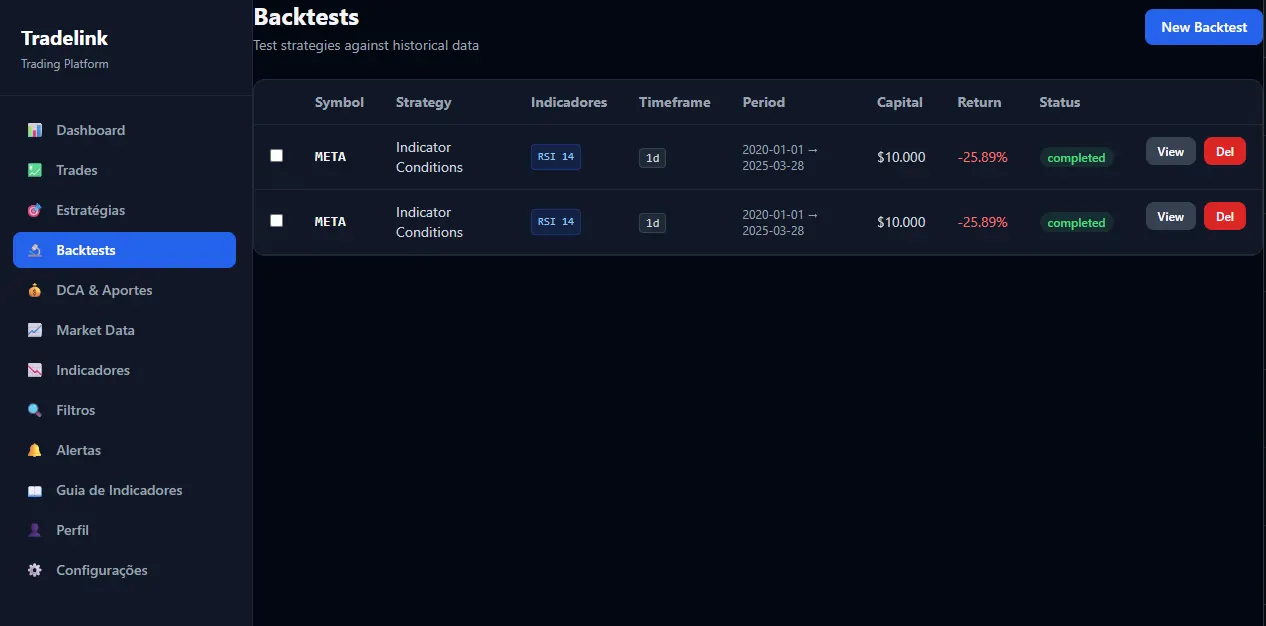Image resolution: width=1266 pixels, height=626 pixels.
Task: Click the Guia de Indicadores book icon
Action: 35,490
